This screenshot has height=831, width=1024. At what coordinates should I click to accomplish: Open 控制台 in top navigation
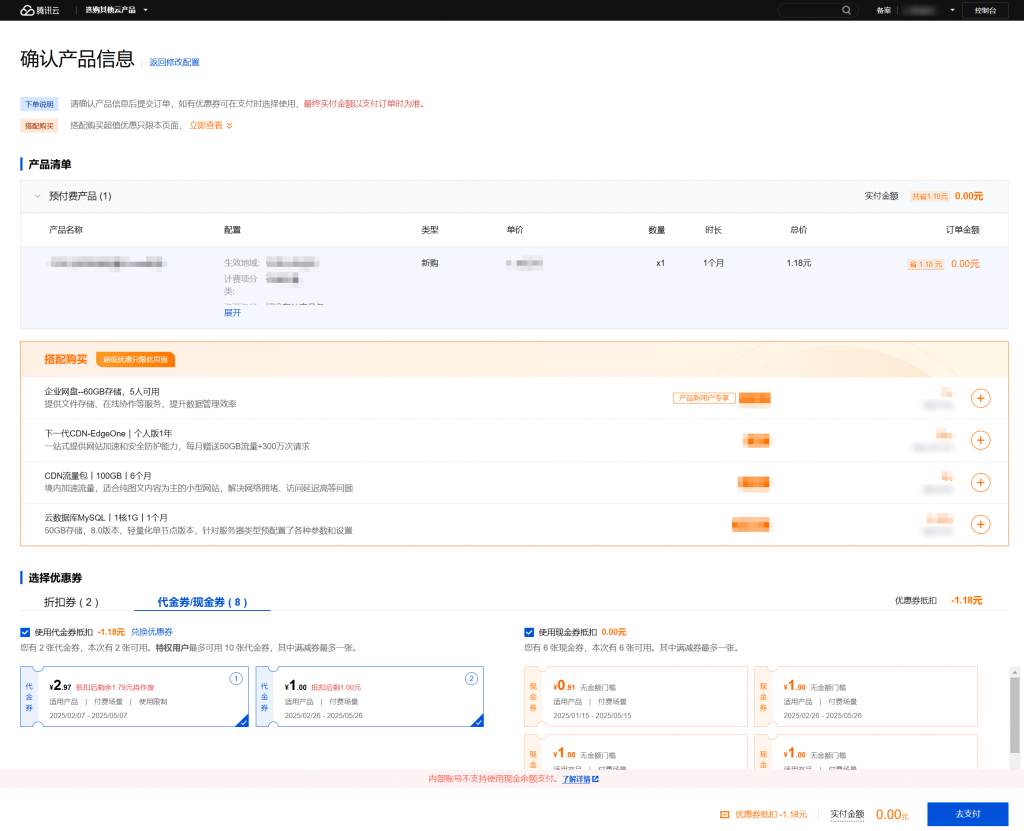point(985,10)
